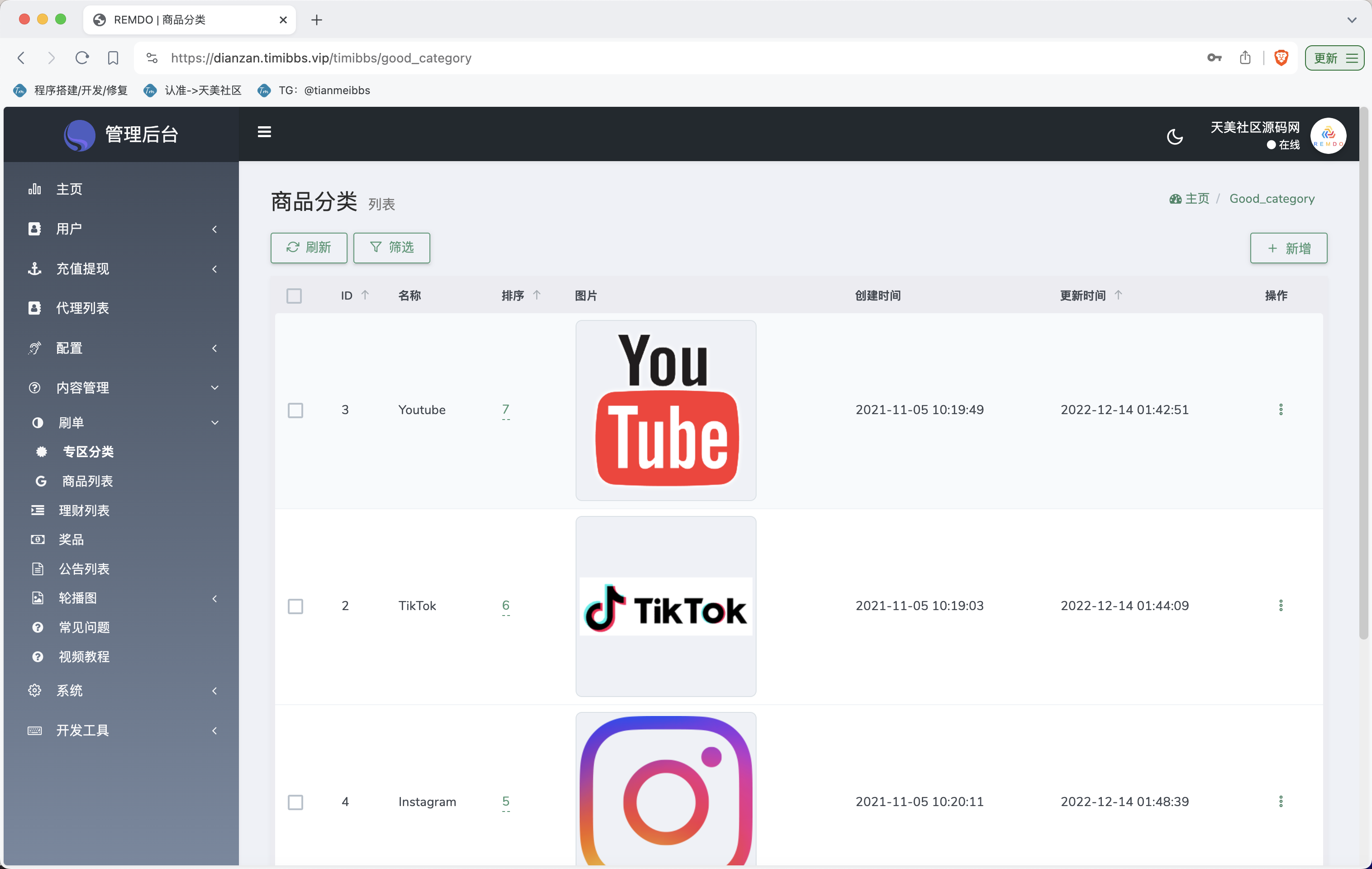Check the TikTok row checkbox
Image resolution: width=1372 pixels, height=869 pixels.
295,606
